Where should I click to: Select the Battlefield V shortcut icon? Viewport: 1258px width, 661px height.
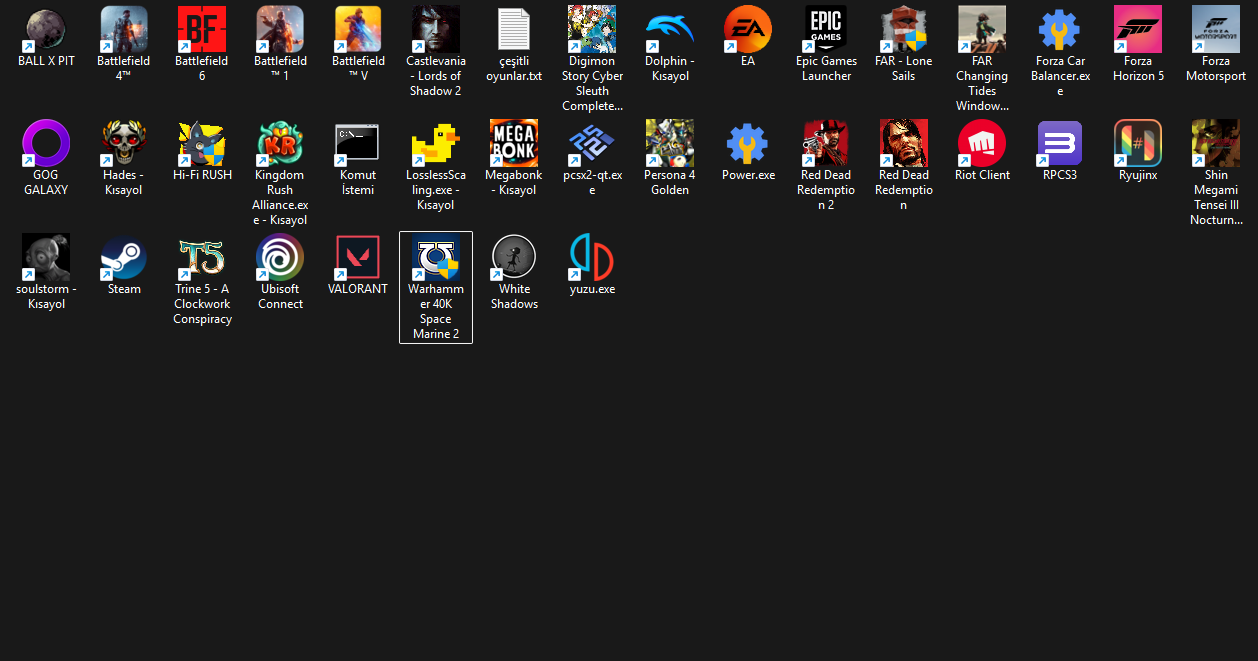[x=358, y=30]
